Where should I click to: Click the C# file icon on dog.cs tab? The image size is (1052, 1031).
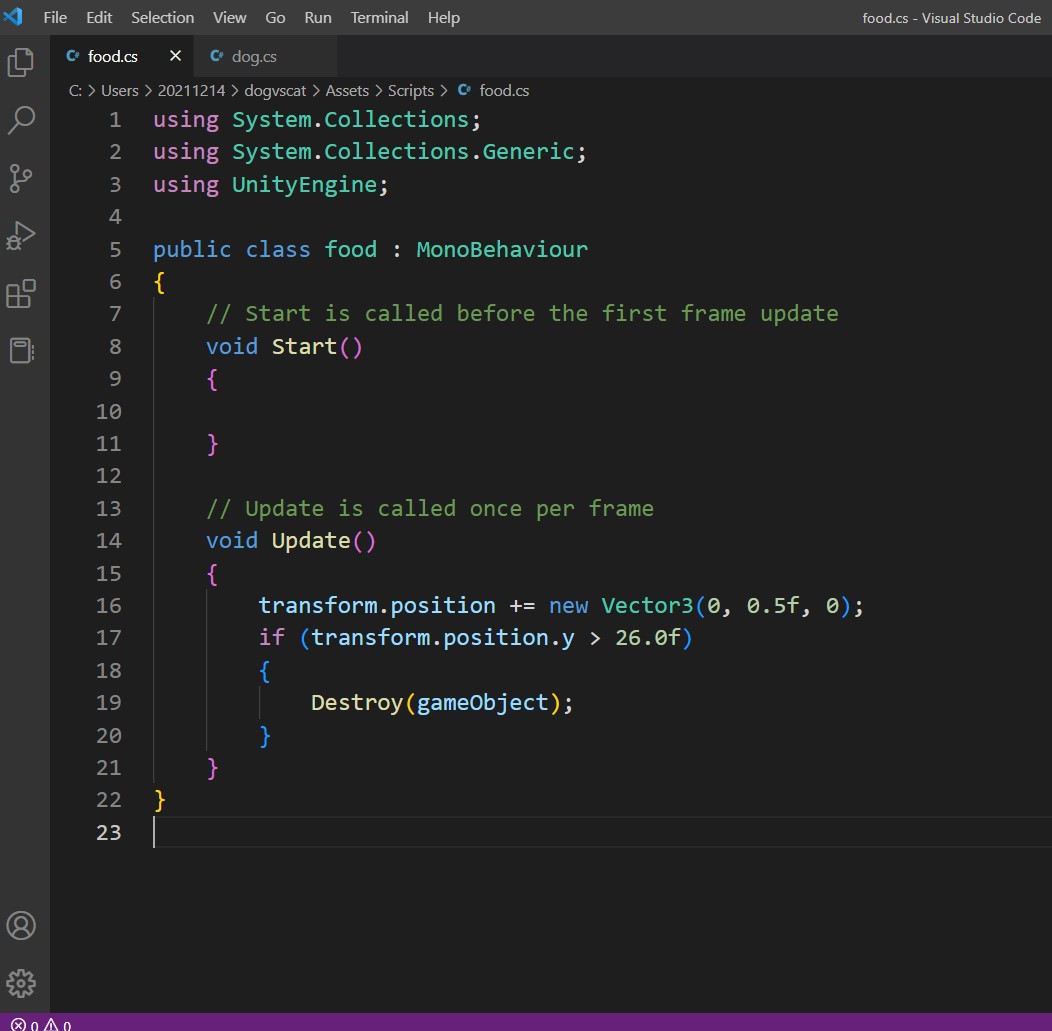(x=216, y=56)
